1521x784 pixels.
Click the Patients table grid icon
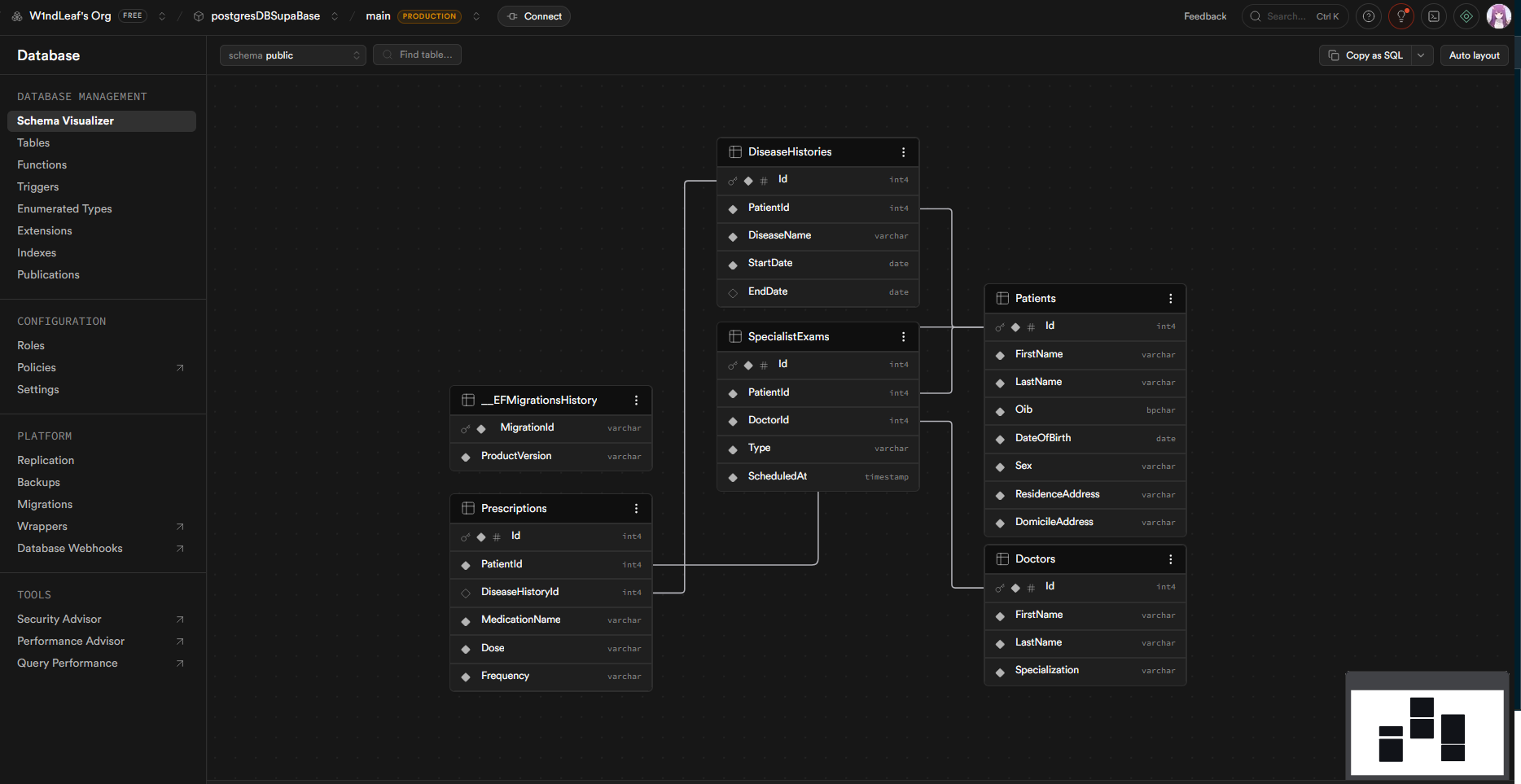pyautogui.click(x=1002, y=299)
